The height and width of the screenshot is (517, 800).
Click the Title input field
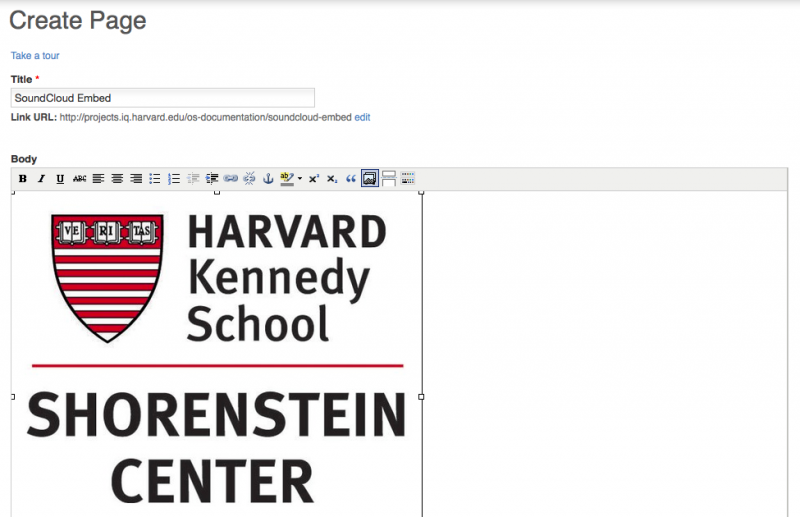tap(163, 98)
